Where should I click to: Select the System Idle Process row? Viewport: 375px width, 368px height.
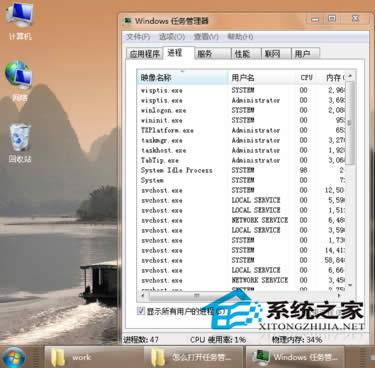[x=242, y=170]
